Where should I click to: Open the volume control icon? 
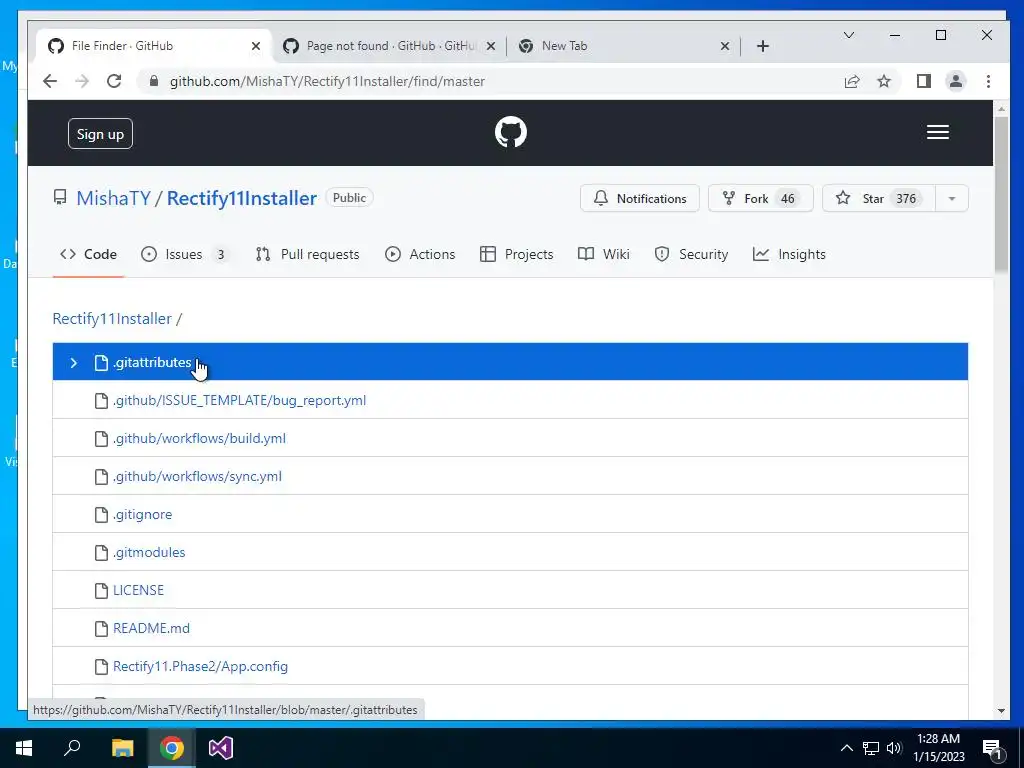(894, 748)
